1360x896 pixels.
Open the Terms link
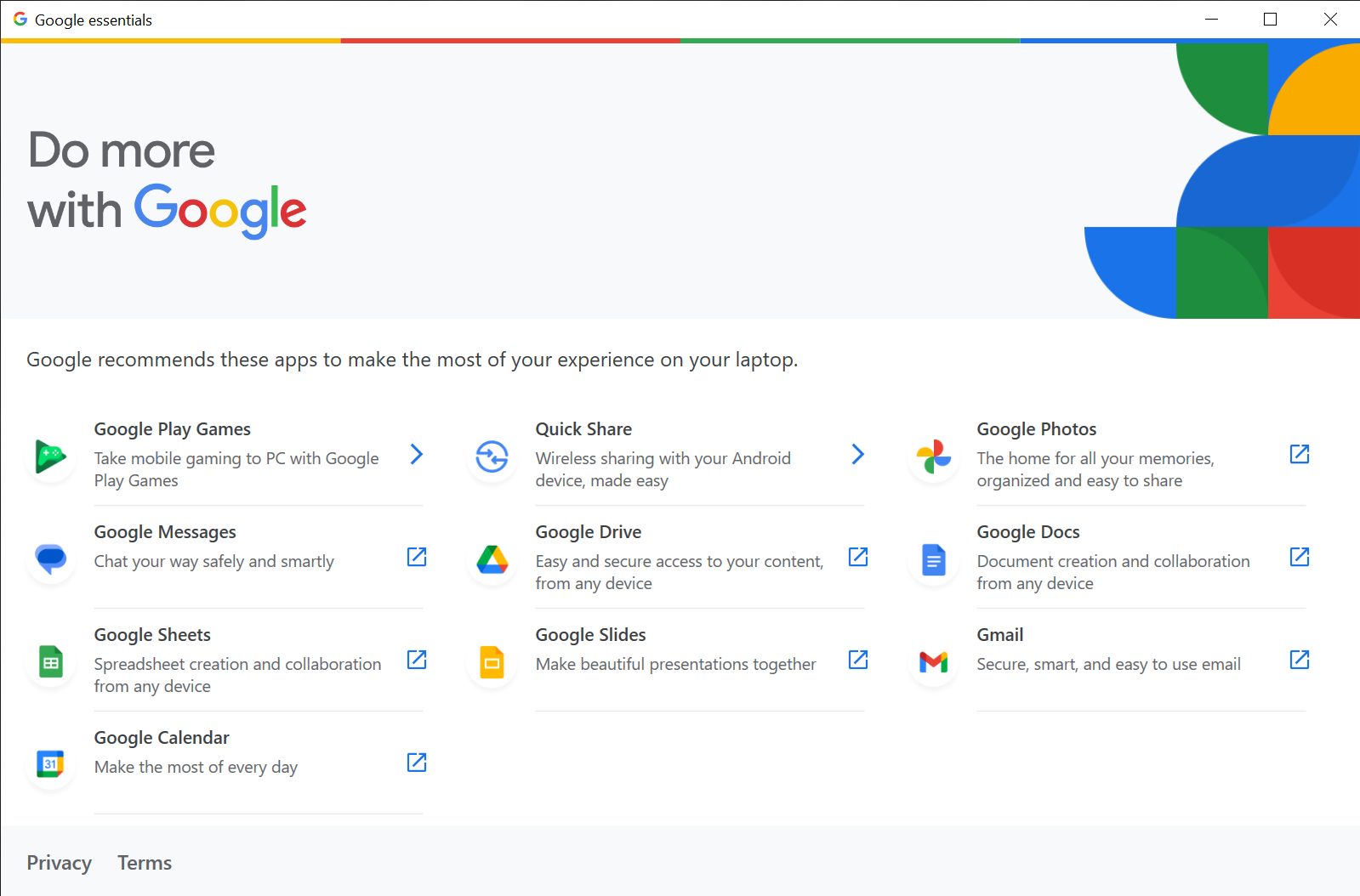[x=145, y=863]
